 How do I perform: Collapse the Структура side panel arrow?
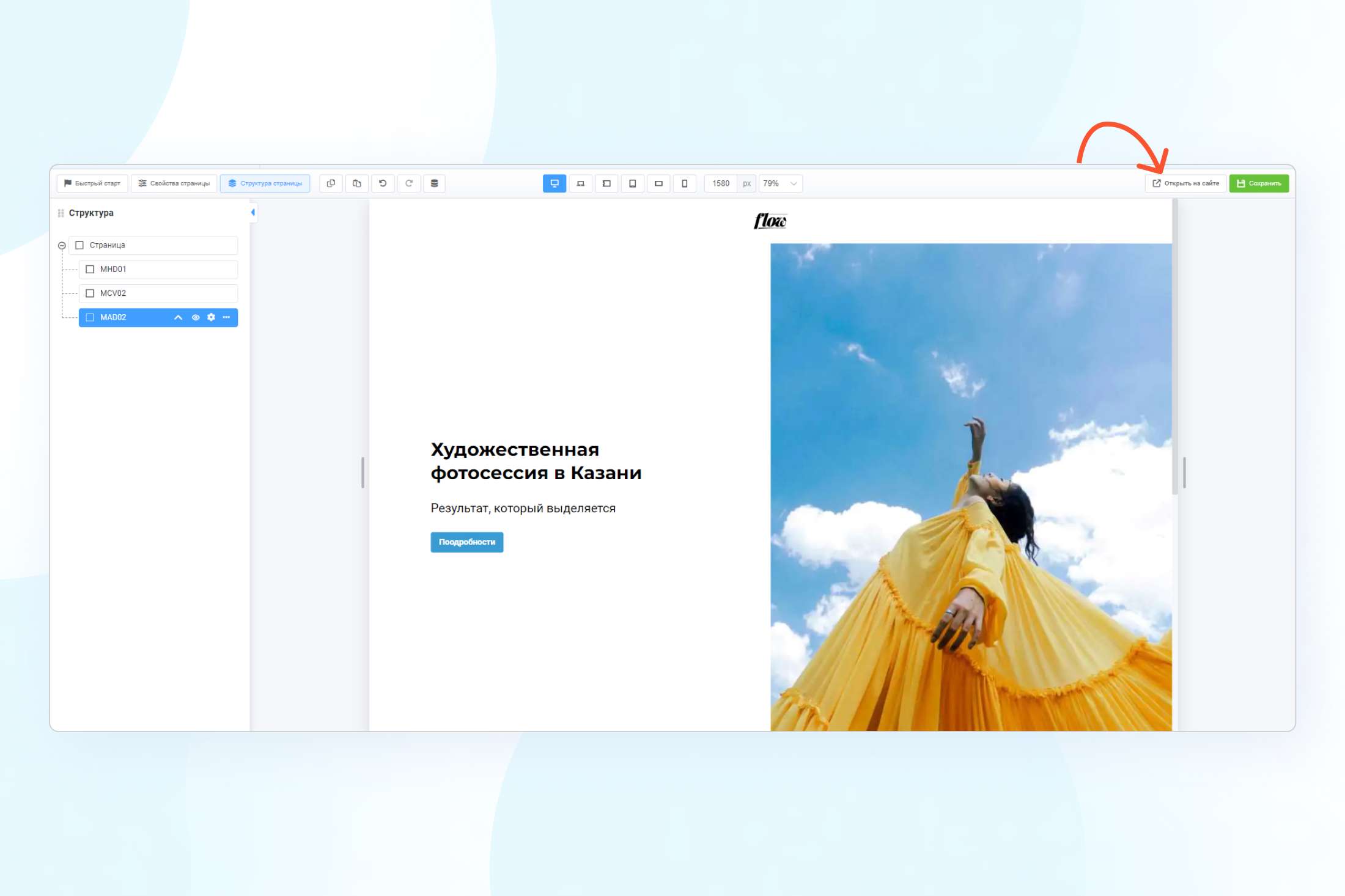click(253, 213)
